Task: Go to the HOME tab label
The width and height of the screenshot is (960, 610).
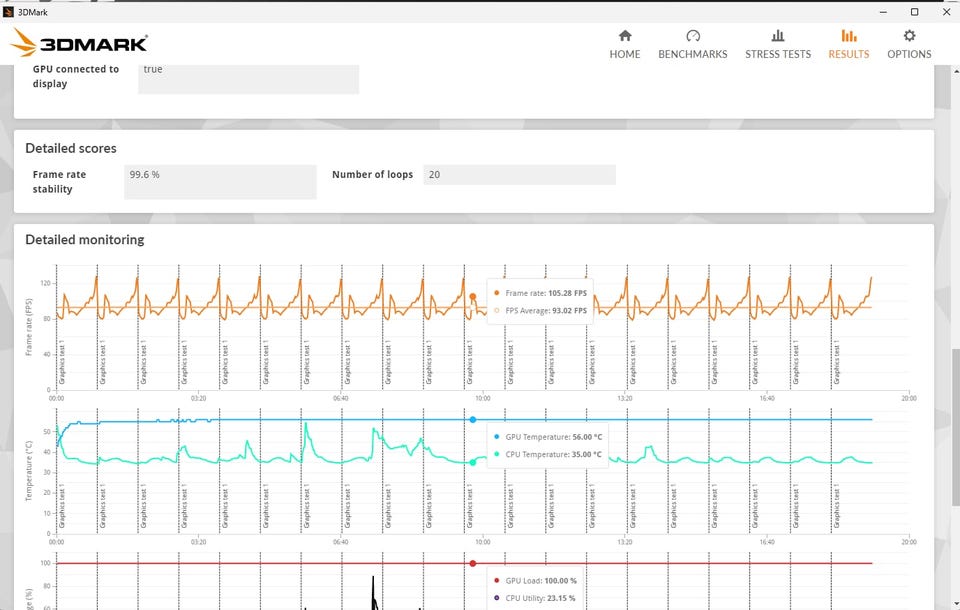Action: [x=624, y=54]
